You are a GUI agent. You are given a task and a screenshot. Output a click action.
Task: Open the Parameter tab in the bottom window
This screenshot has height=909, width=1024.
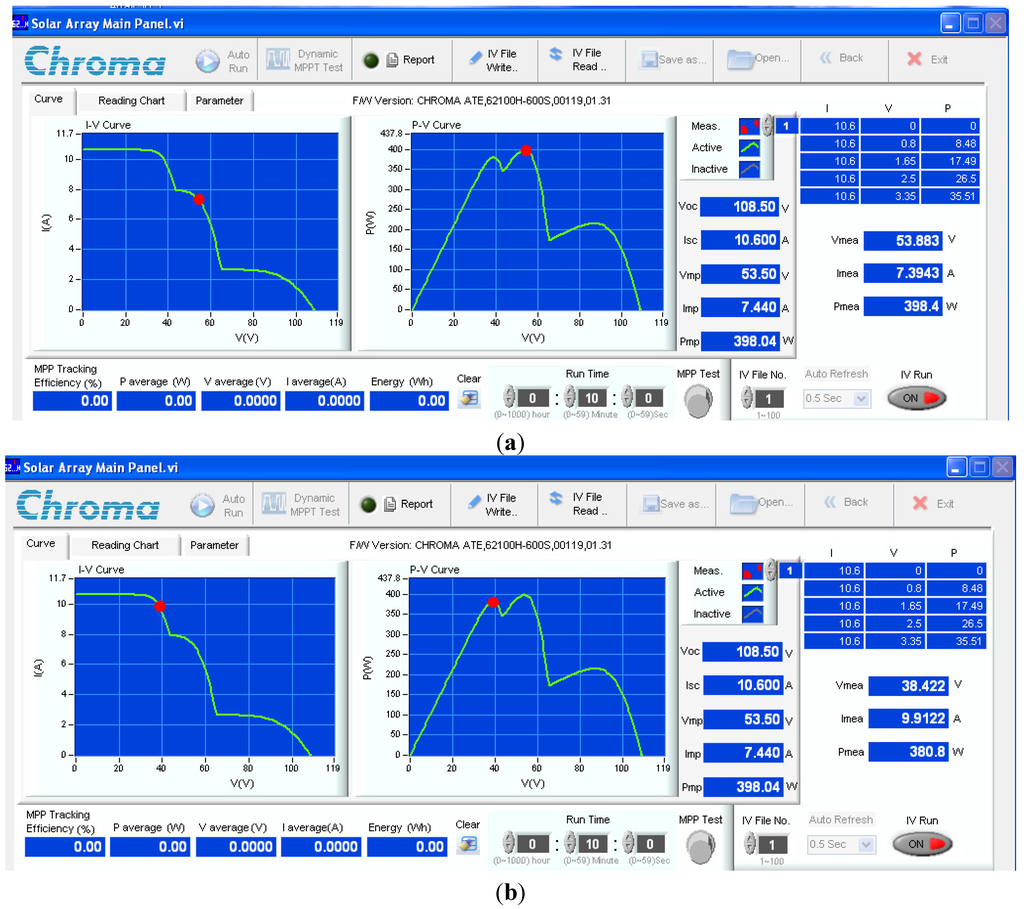click(x=215, y=546)
